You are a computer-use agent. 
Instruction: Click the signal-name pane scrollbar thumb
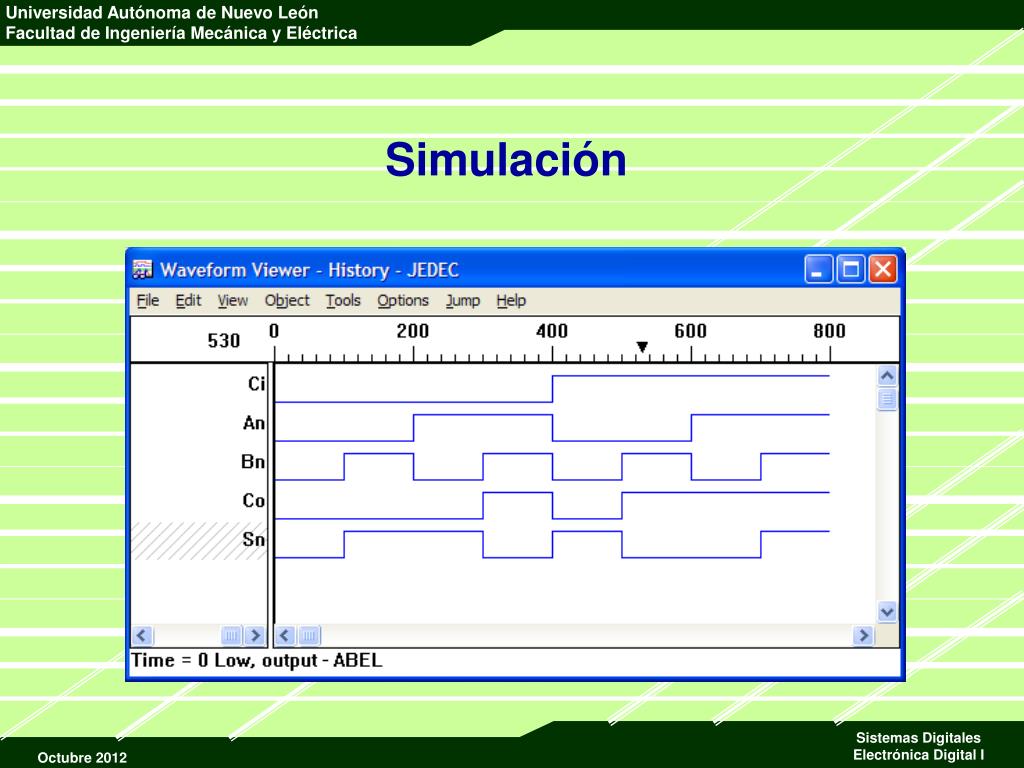232,635
